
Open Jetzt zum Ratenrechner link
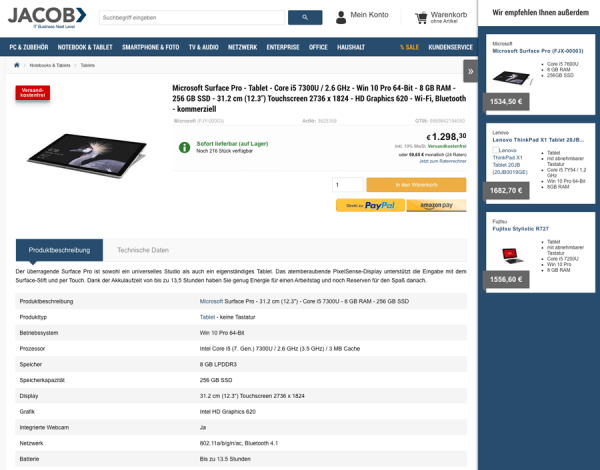click(442, 161)
